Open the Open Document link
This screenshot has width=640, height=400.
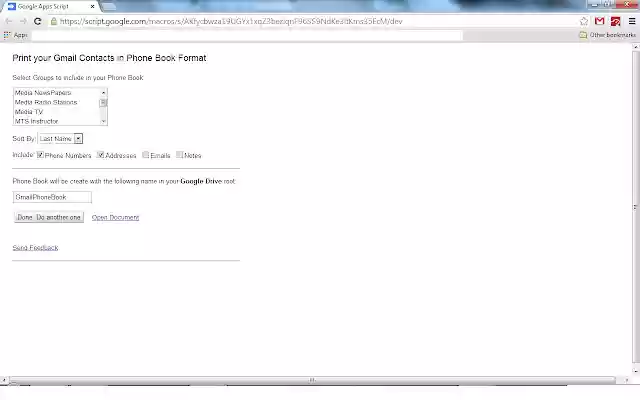click(x=116, y=217)
